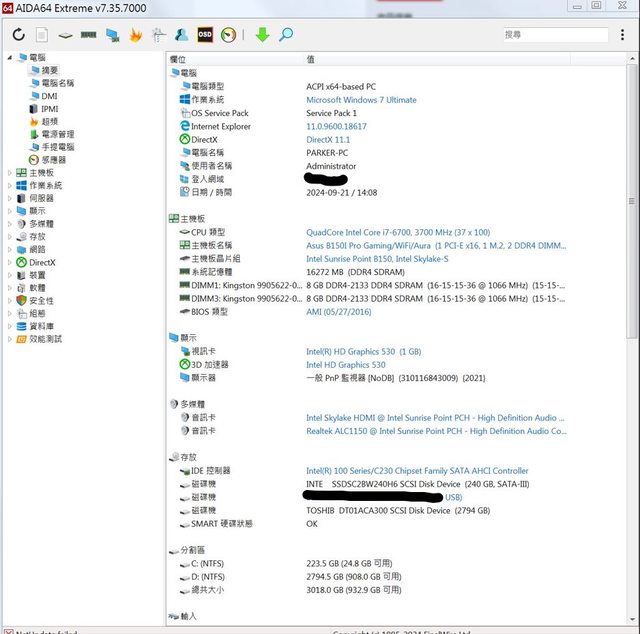640x634 pixels.
Task: Click the gauge sensor panel icon
Action: pos(229,35)
